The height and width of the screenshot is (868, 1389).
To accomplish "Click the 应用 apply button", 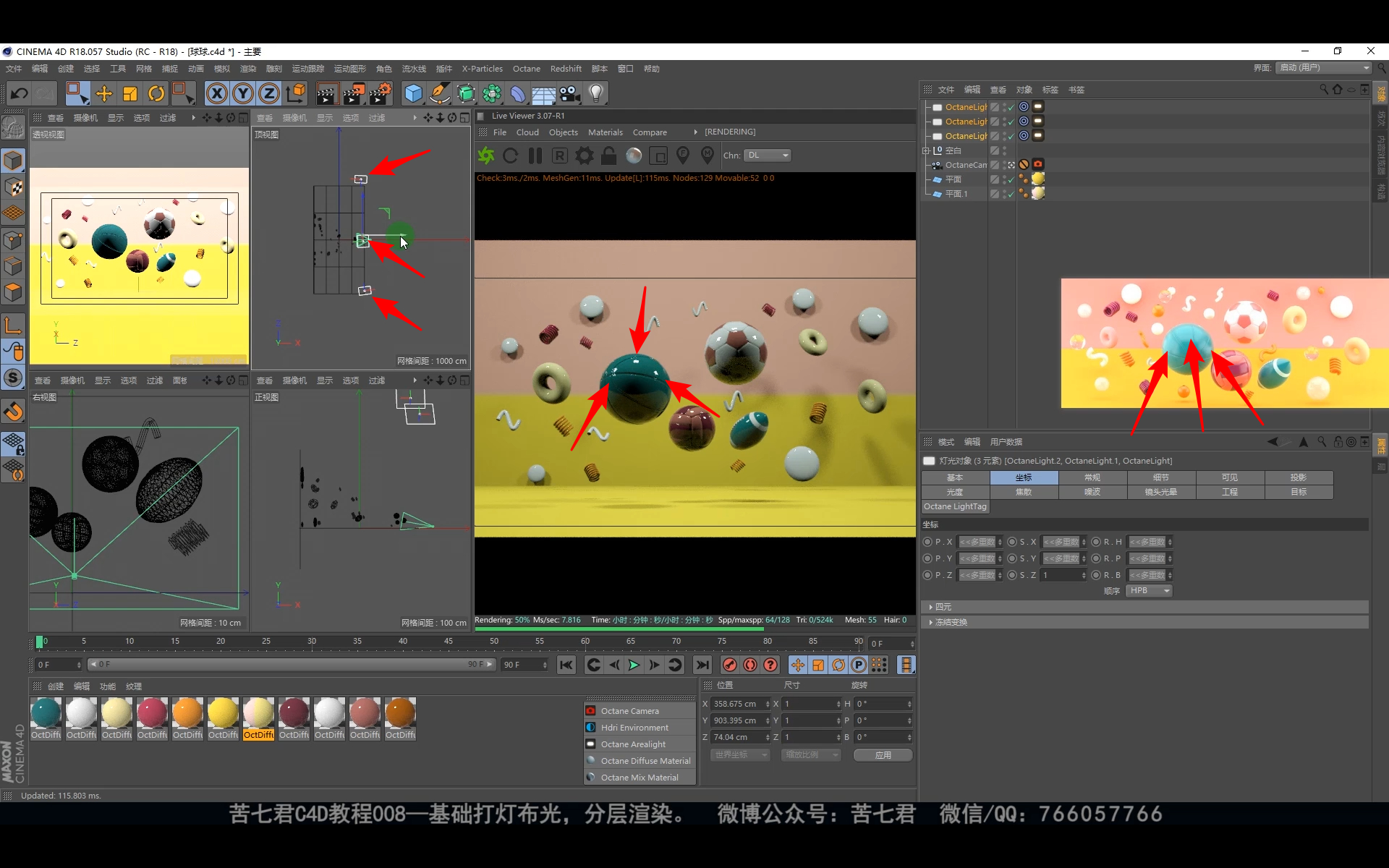I will 883,754.
